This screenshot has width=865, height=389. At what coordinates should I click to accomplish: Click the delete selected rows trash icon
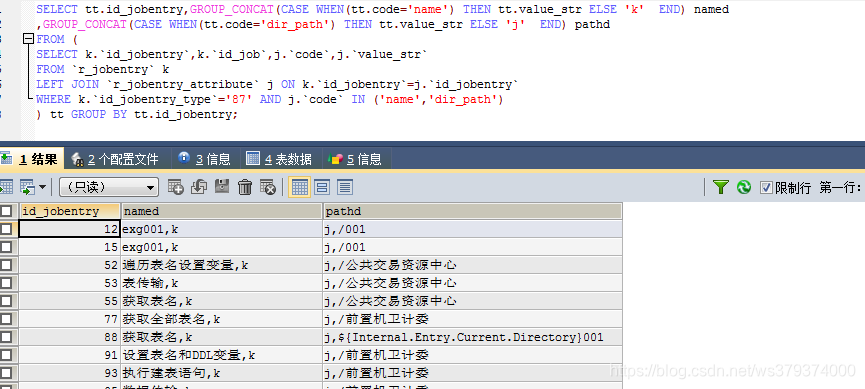(244, 187)
